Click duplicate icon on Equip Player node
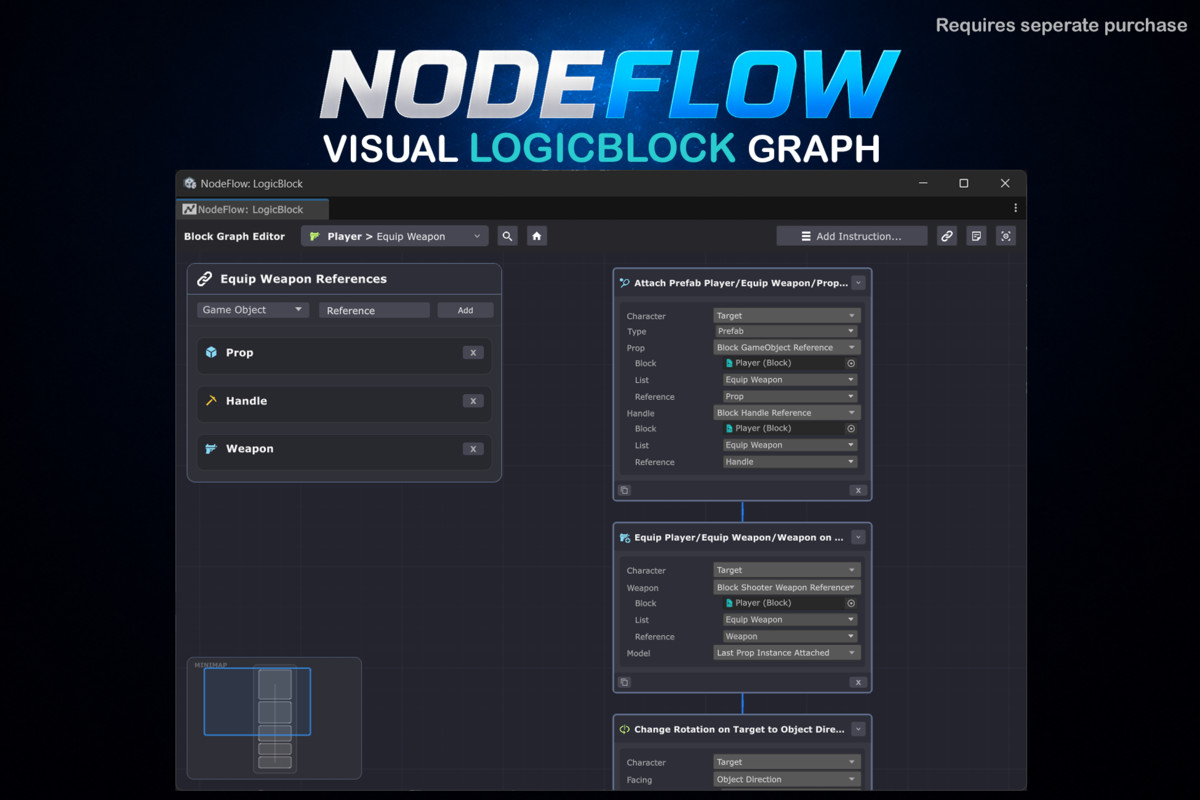The width and height of the screenshot is (1200, 800). [x=624, y=682]
